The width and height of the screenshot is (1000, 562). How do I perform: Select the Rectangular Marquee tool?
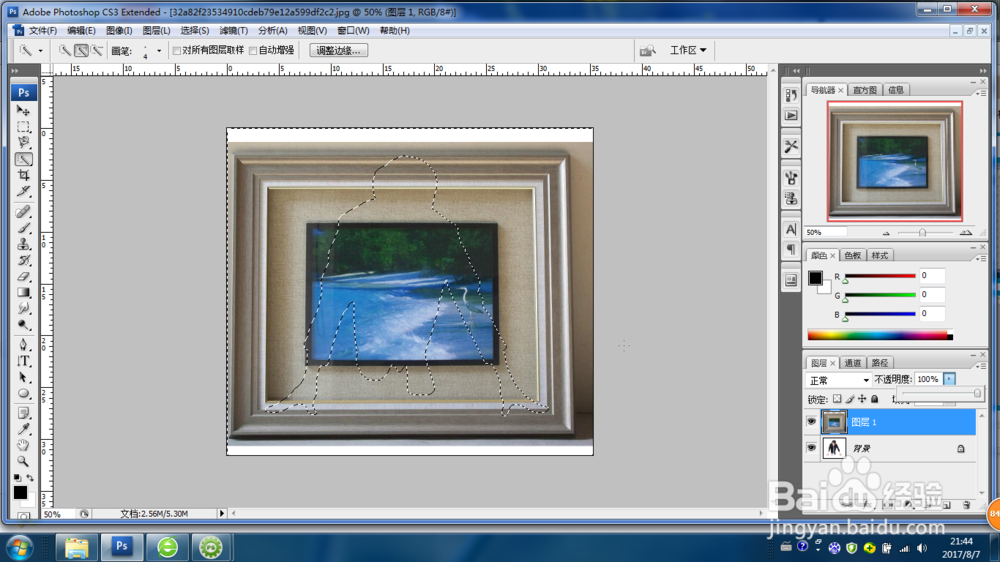click(x=24, y=126)
